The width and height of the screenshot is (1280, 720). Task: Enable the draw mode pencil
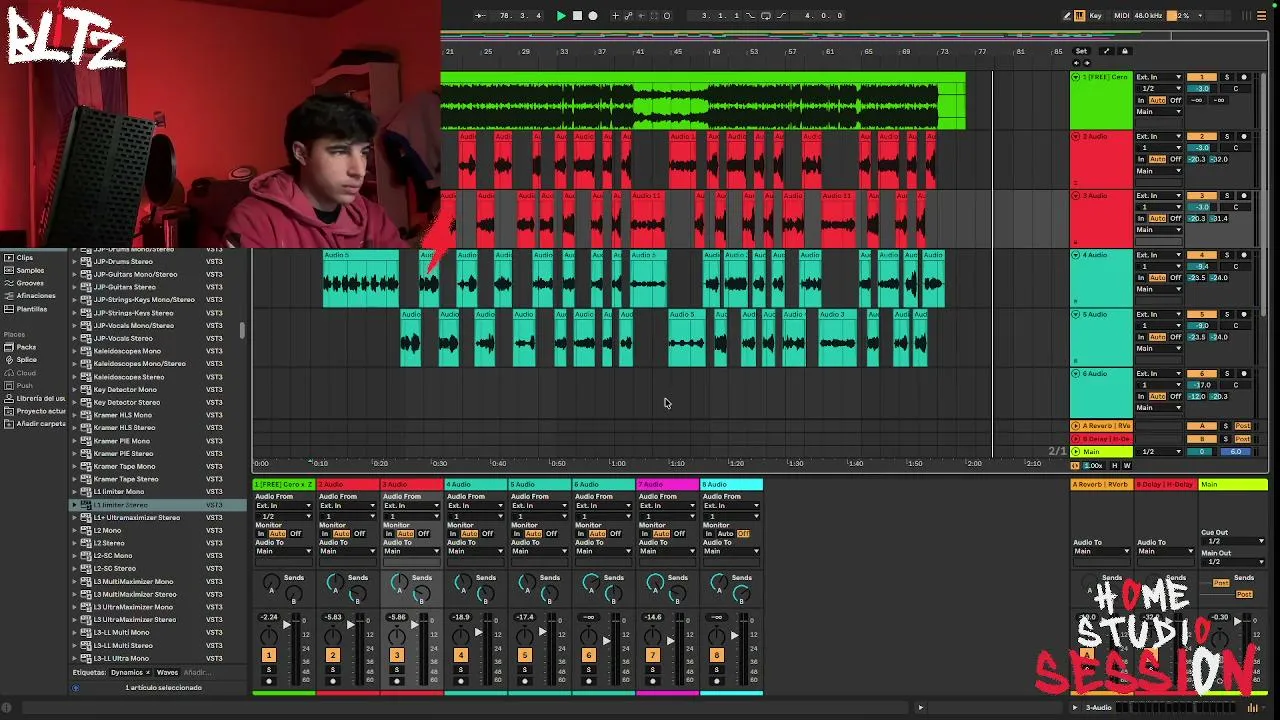[1068, 16]
